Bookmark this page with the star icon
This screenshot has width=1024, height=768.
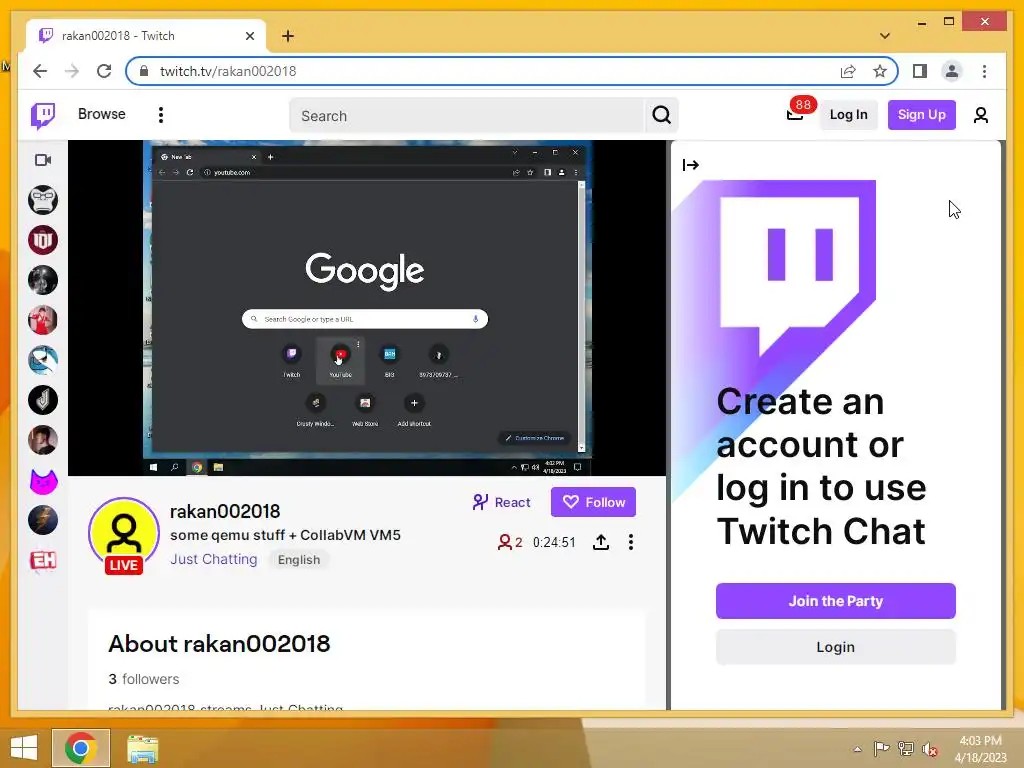tap(880, 71)
